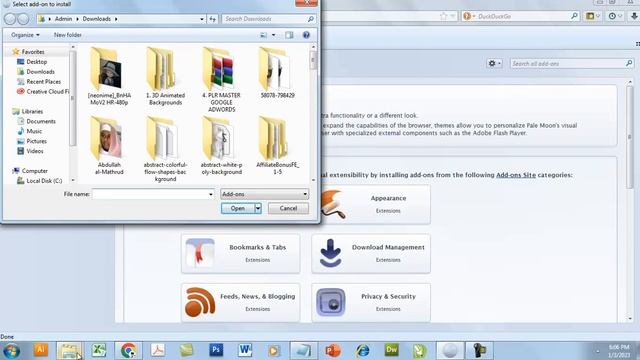This screenshot has width=640, height=360.
Task: Open Dreamweaver from the taskbar
Action: (391, 350)
